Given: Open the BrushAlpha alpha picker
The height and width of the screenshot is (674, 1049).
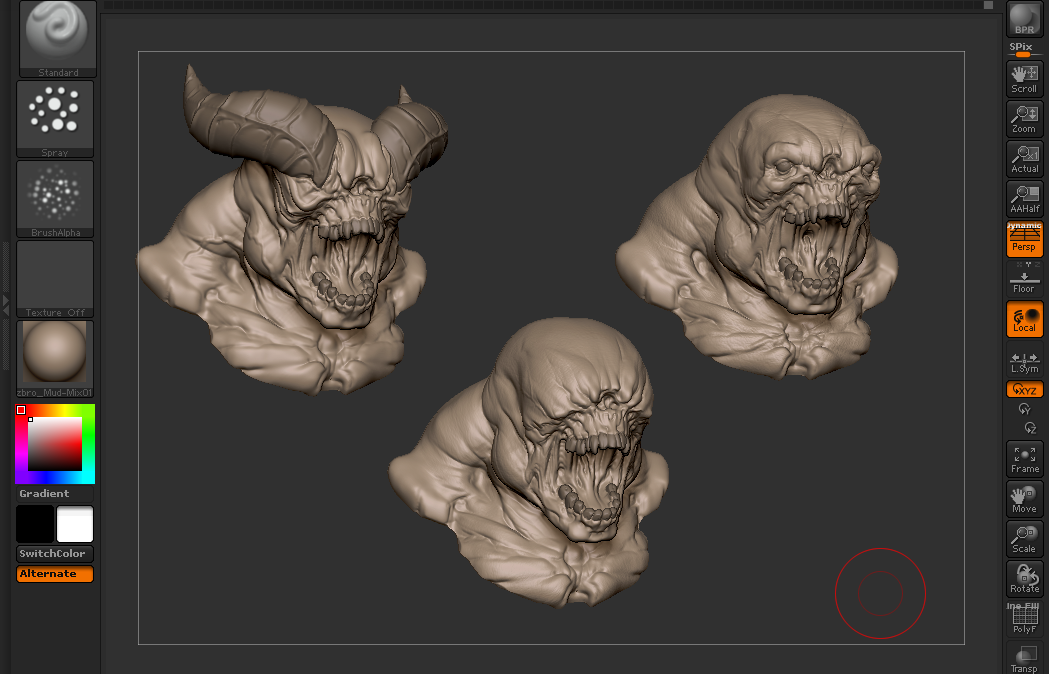Looking at the screenshot, I should pos(55,199).
